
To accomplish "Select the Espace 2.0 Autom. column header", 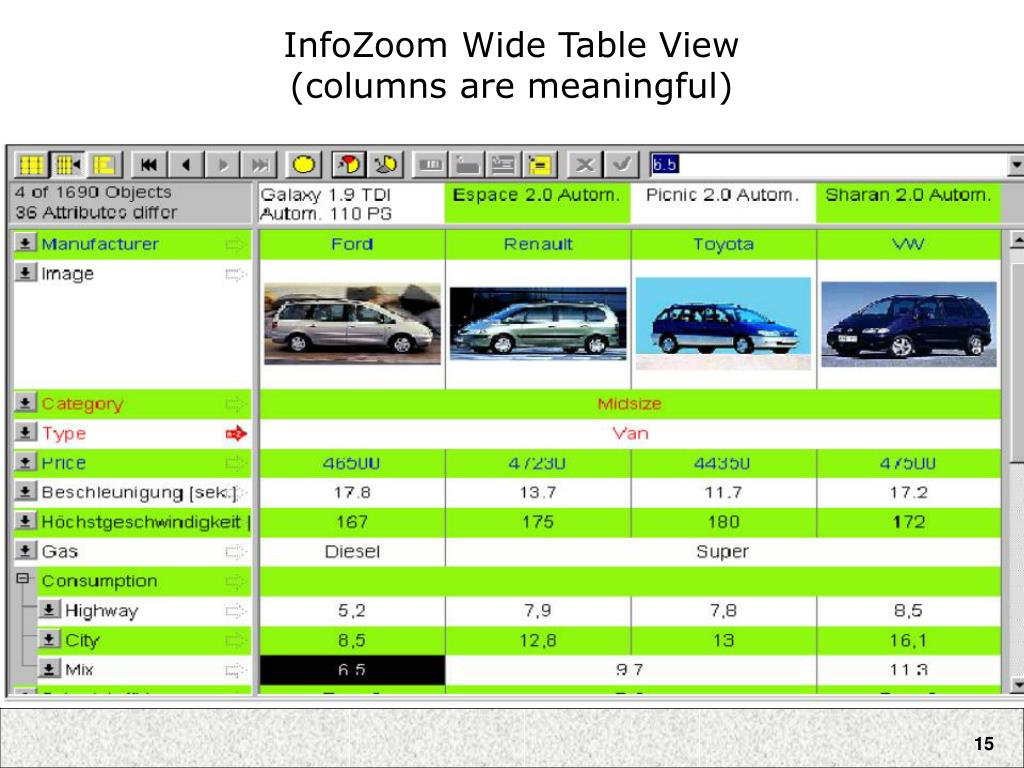I will click(x=536, y=195).
